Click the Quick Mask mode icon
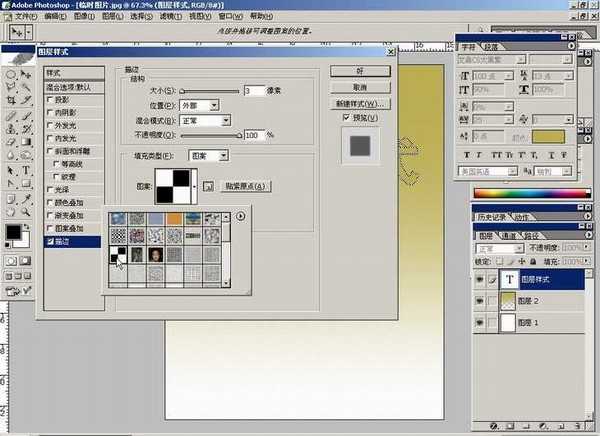 (x=26, y=262)
